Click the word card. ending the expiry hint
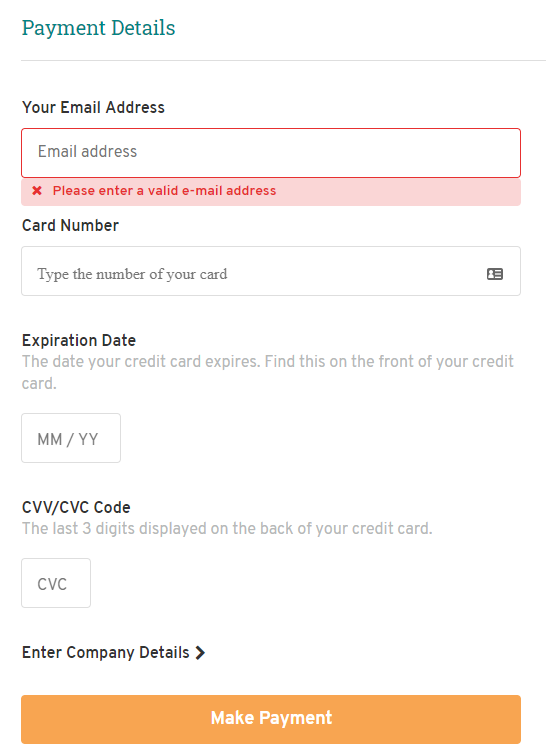The width and height of the screenshot is (546, 754). [x=39, y=384]
